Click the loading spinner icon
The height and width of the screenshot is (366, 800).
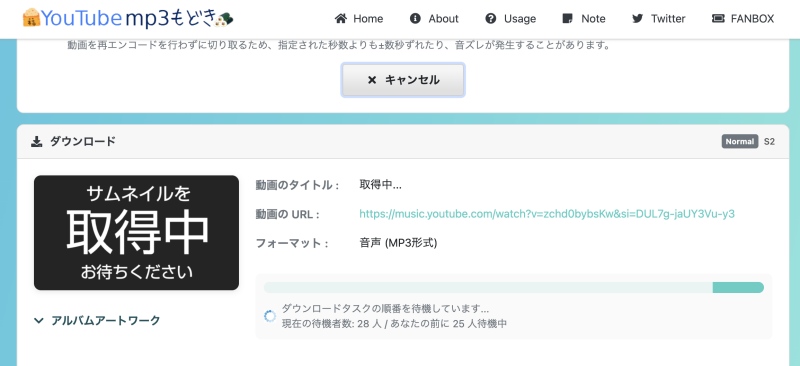coord(270,316)
